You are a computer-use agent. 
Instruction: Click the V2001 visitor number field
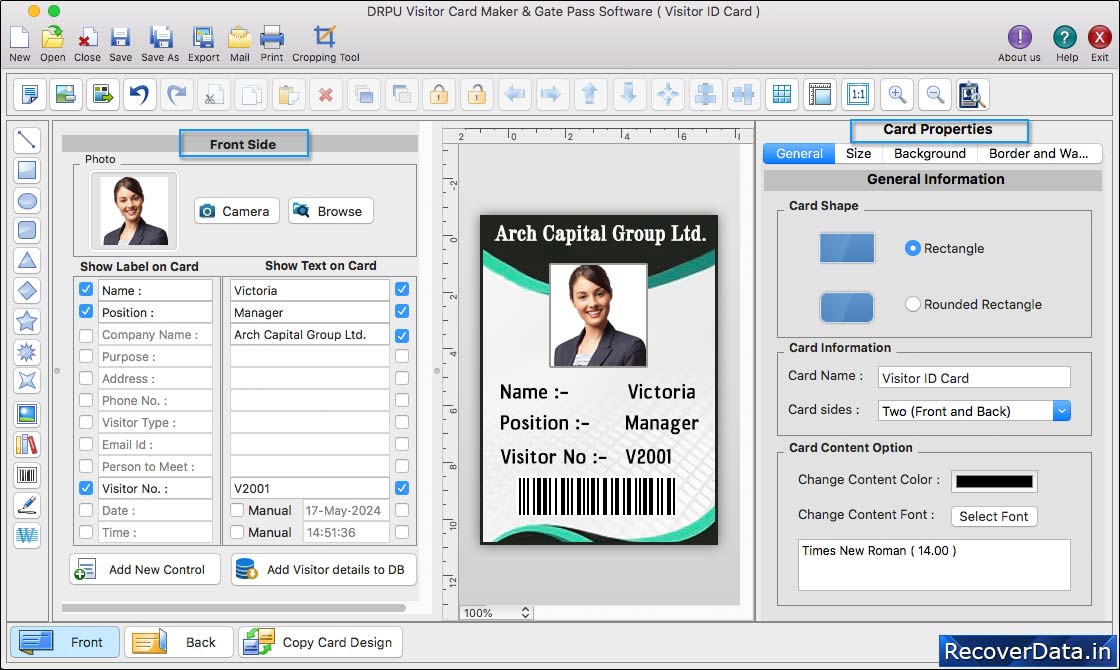(309, 489)
